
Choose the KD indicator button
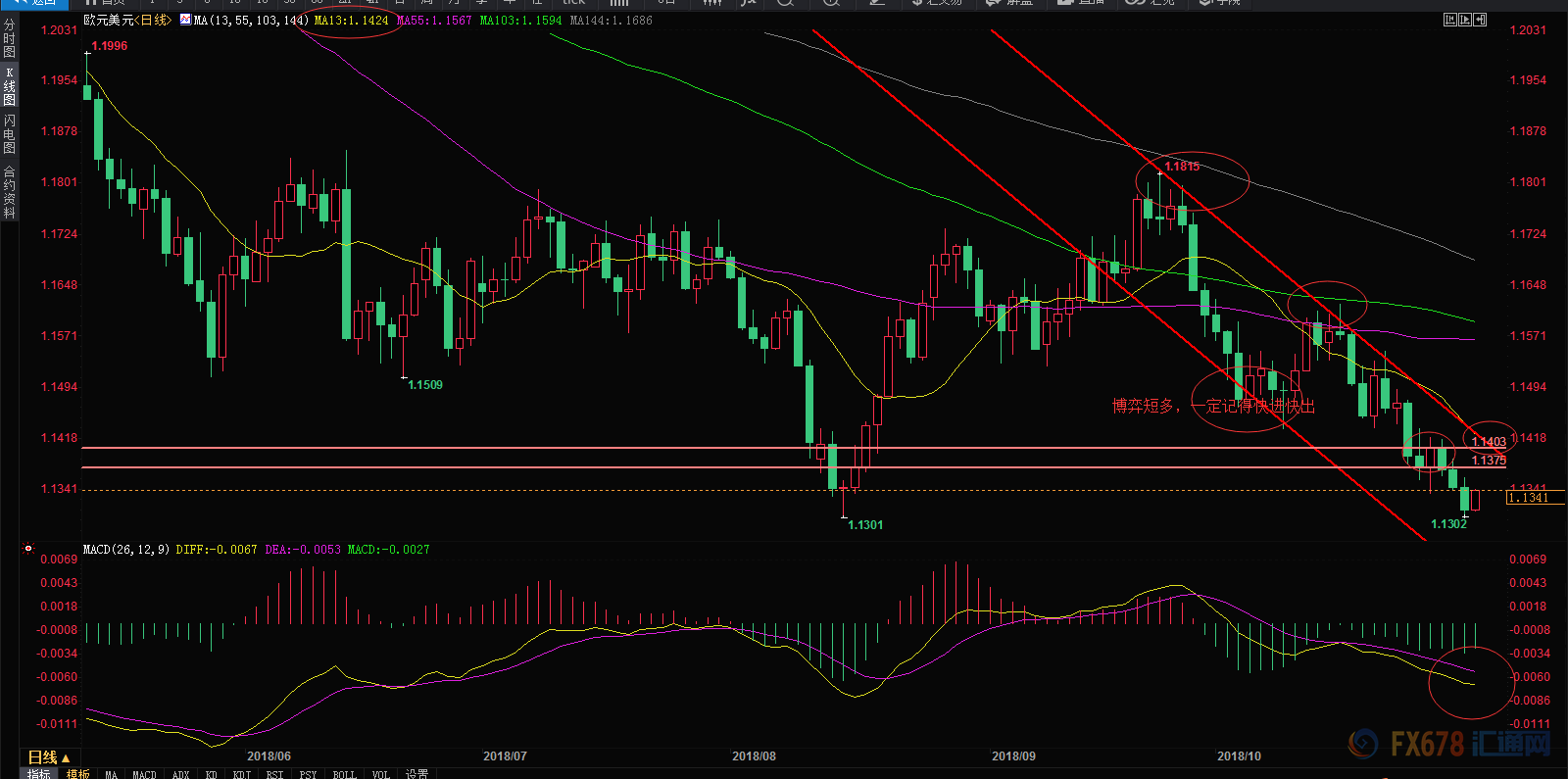click(212, 774)
